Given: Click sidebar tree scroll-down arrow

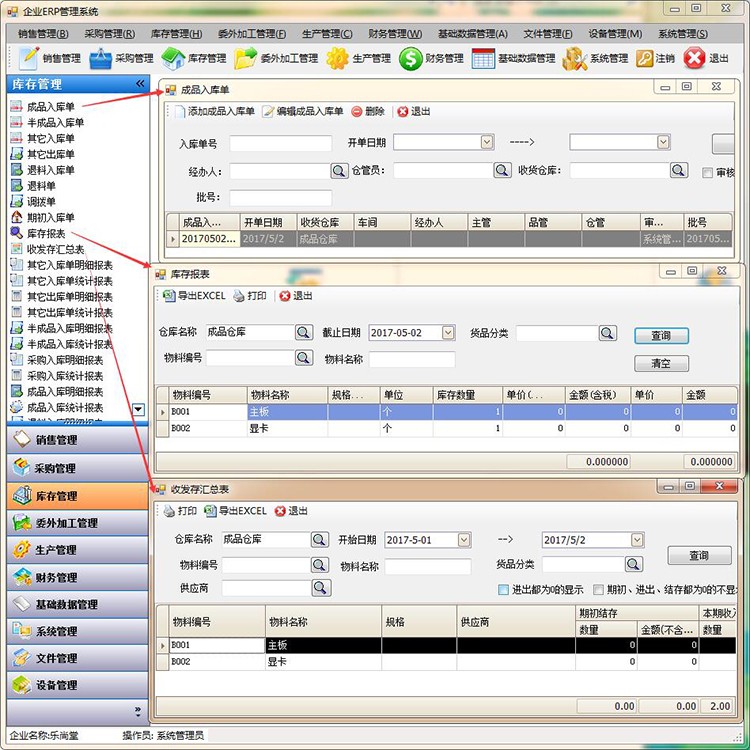Looking at the screenshot, I should 138,409.
